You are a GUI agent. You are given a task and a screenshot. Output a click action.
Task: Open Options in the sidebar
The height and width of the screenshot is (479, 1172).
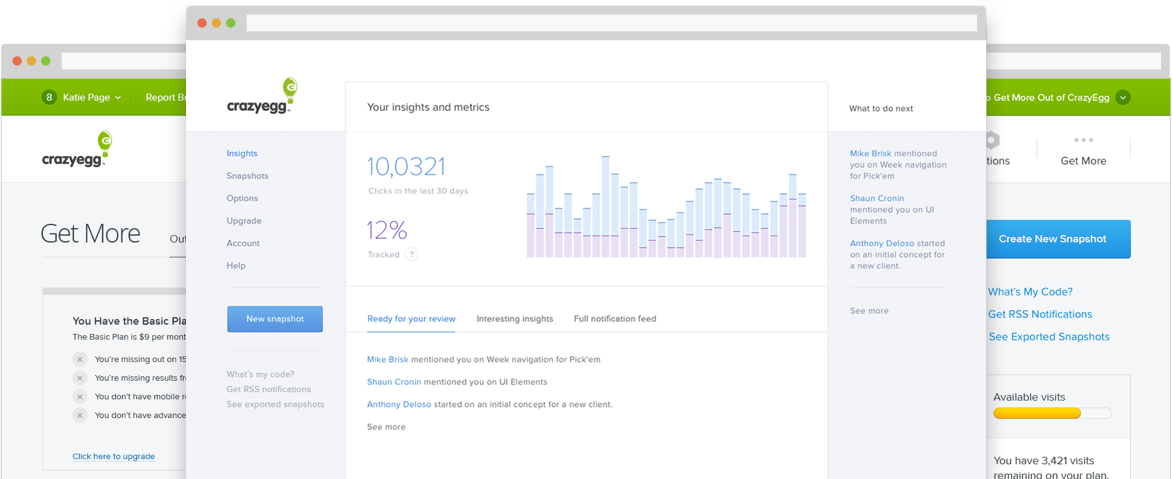click(x=242, y=198)
